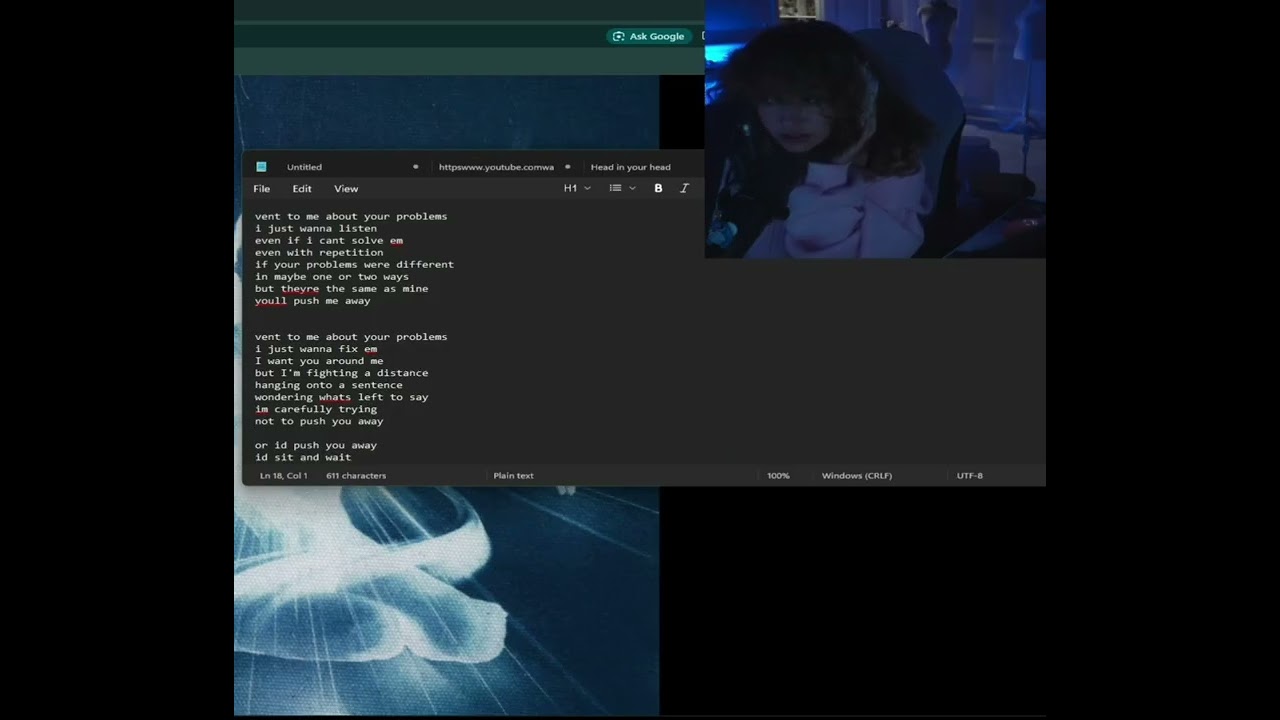Image resolution: width=1280 pixels, height=720 pixels.
Task: Click the 611 characters status entry
Action: [x=356, y=476]
